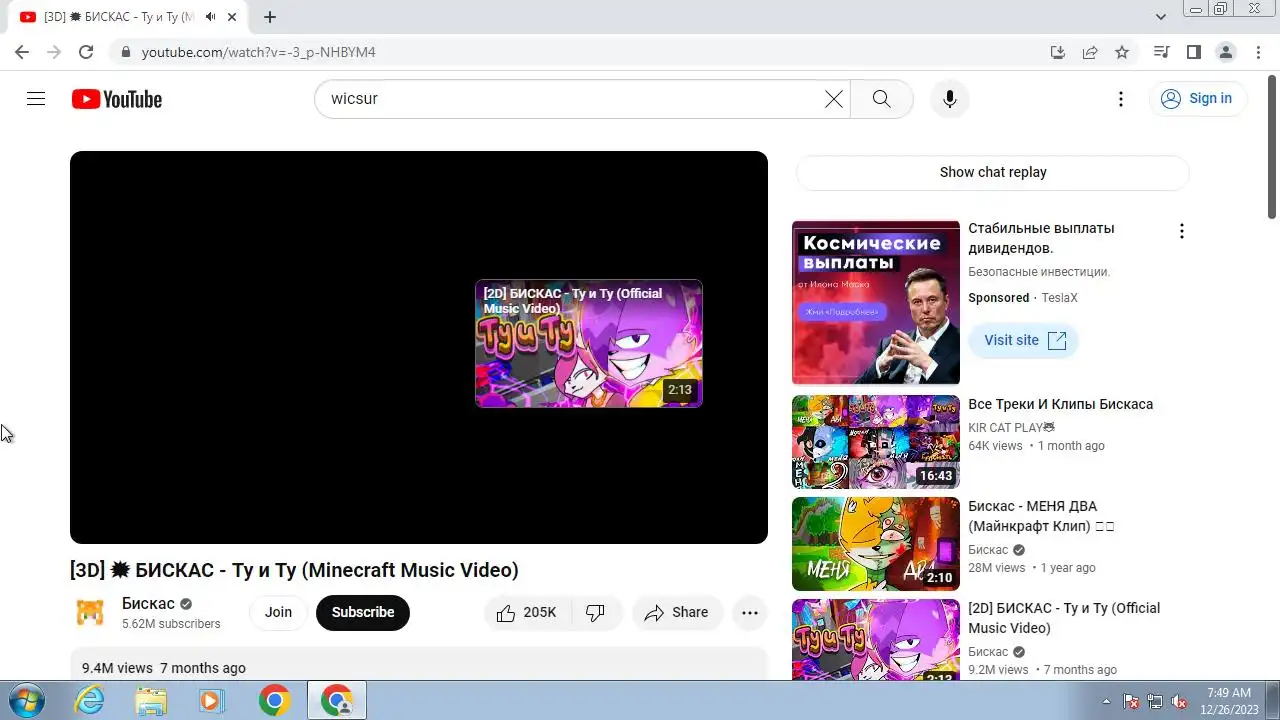Like the video (205K)
Screen dimensions: 1280x720
tap(527, 613)
